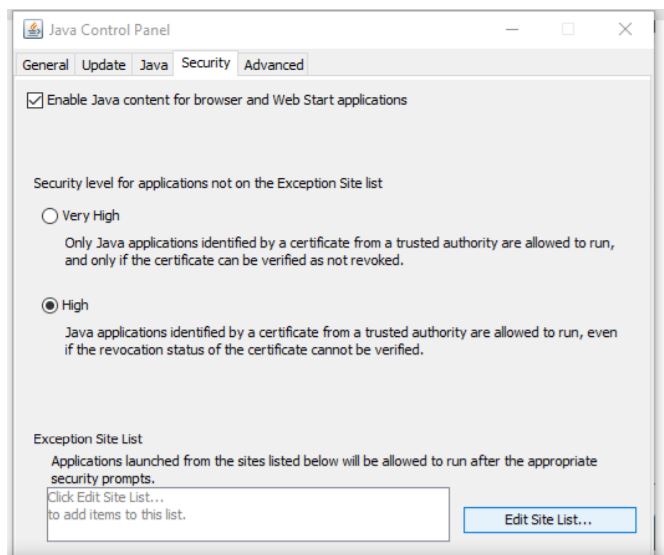The height and width of the screenshot is (555, 664).
Task: Open the Edit Site List dialog
Action: (550, 520)
